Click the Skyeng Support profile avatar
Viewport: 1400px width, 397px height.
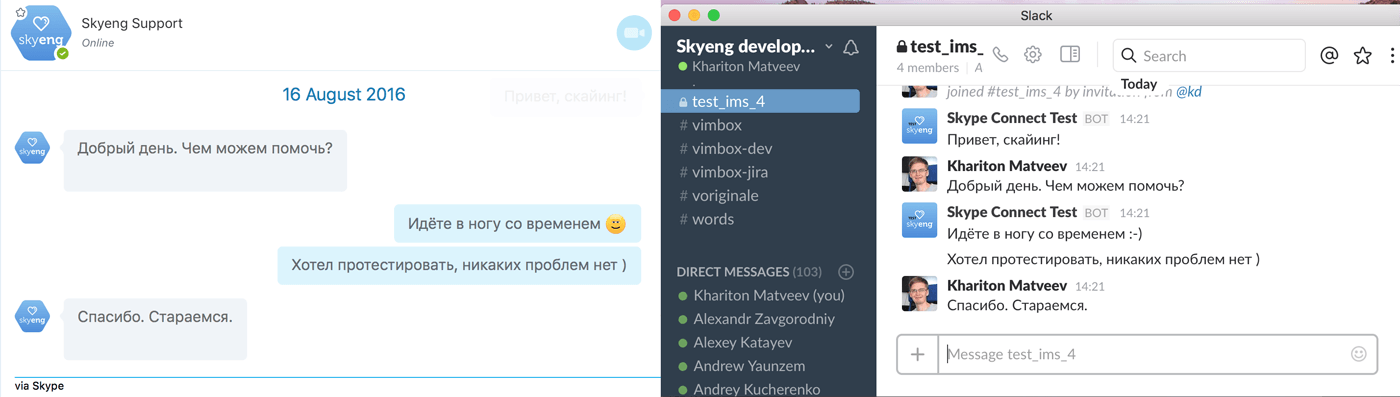click(x=41, y=33)
